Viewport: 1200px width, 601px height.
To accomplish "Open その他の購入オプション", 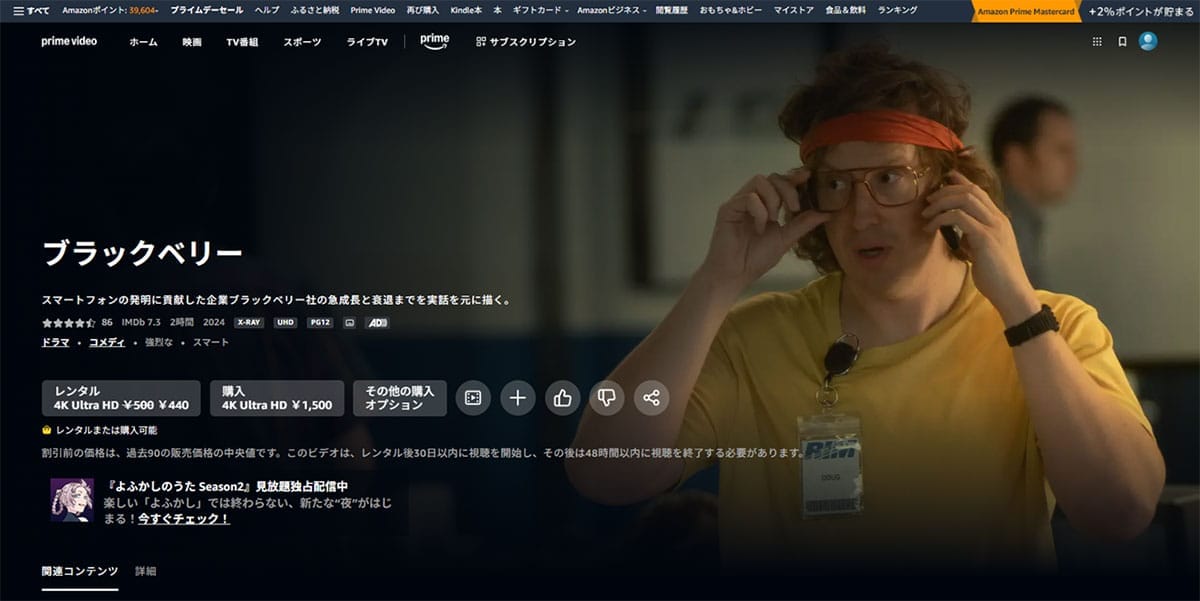I will tap(400, 398).
